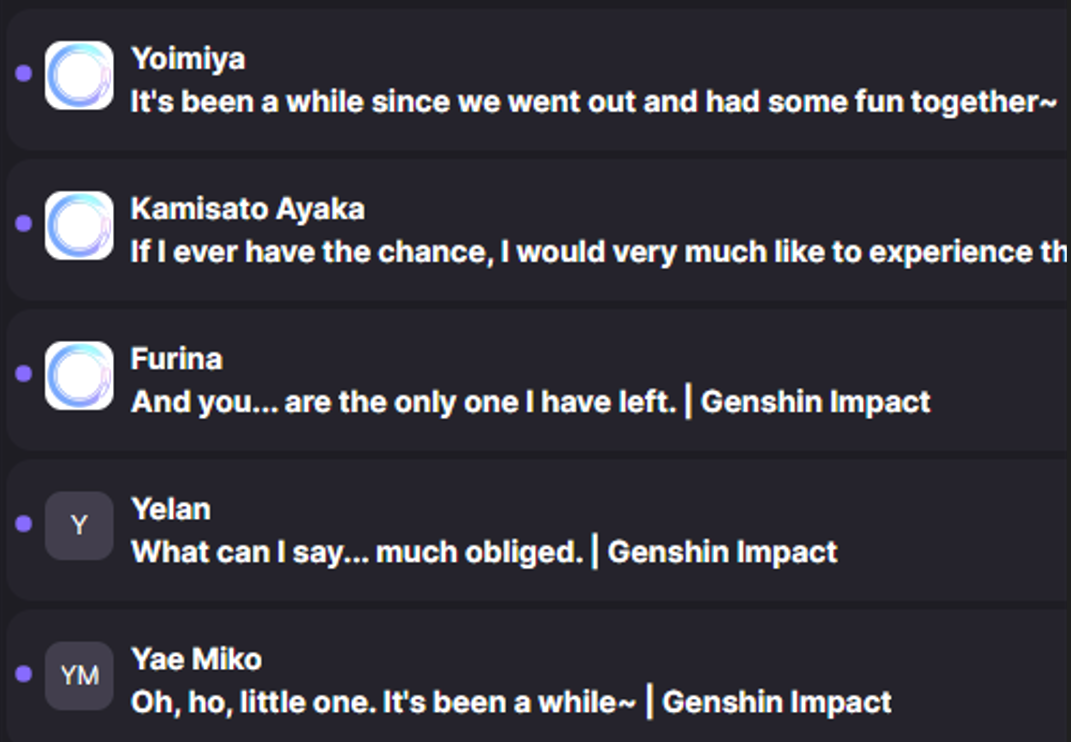
Task: Select the Furina name label
Action: 177,359
